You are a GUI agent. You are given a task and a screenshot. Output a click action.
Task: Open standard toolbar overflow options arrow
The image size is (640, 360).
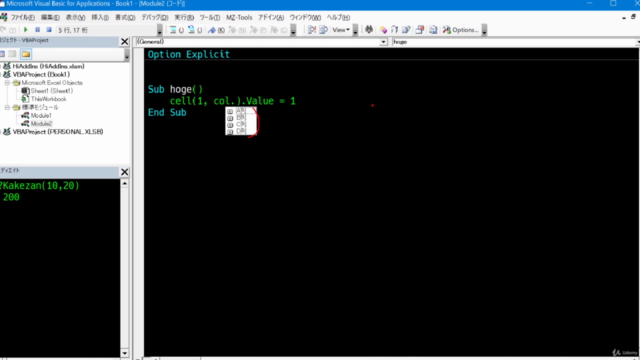point(160,30)
